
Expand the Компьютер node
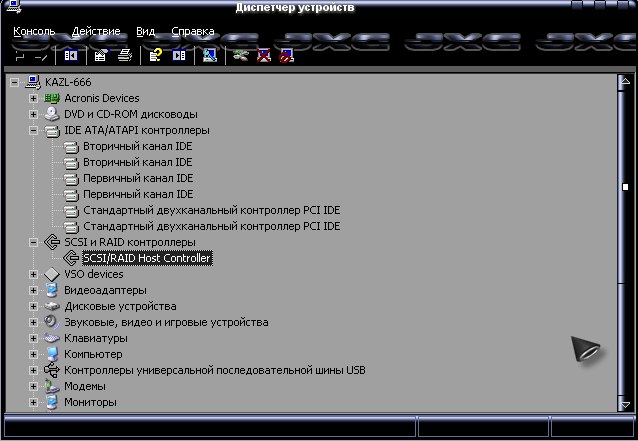(33, 354)
